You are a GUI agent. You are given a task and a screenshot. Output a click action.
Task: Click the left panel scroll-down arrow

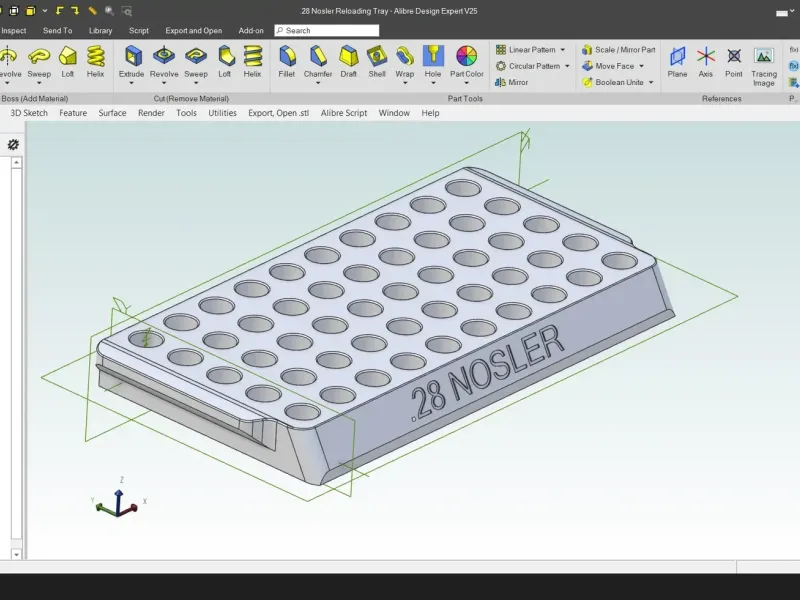coord(16,555)
